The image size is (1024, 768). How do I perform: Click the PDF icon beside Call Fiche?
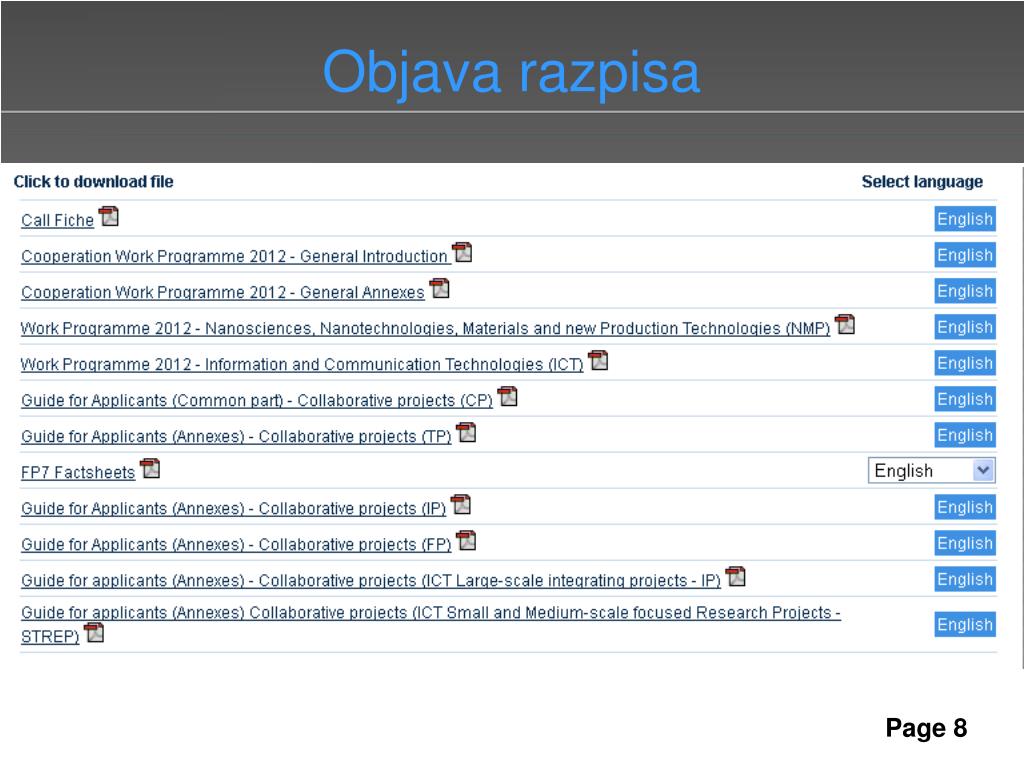109,217
